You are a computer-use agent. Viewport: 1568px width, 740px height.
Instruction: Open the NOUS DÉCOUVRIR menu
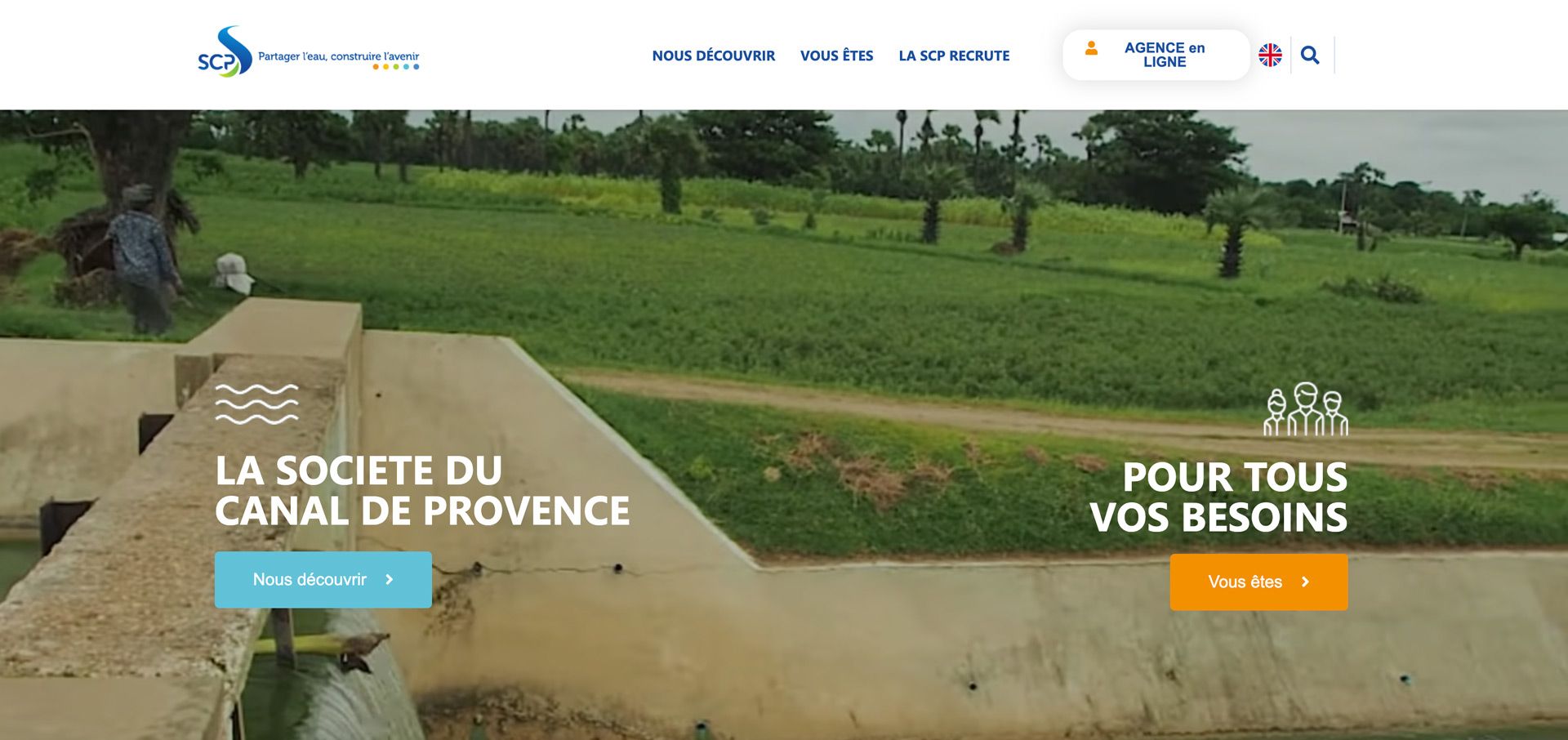coord(713,56)
